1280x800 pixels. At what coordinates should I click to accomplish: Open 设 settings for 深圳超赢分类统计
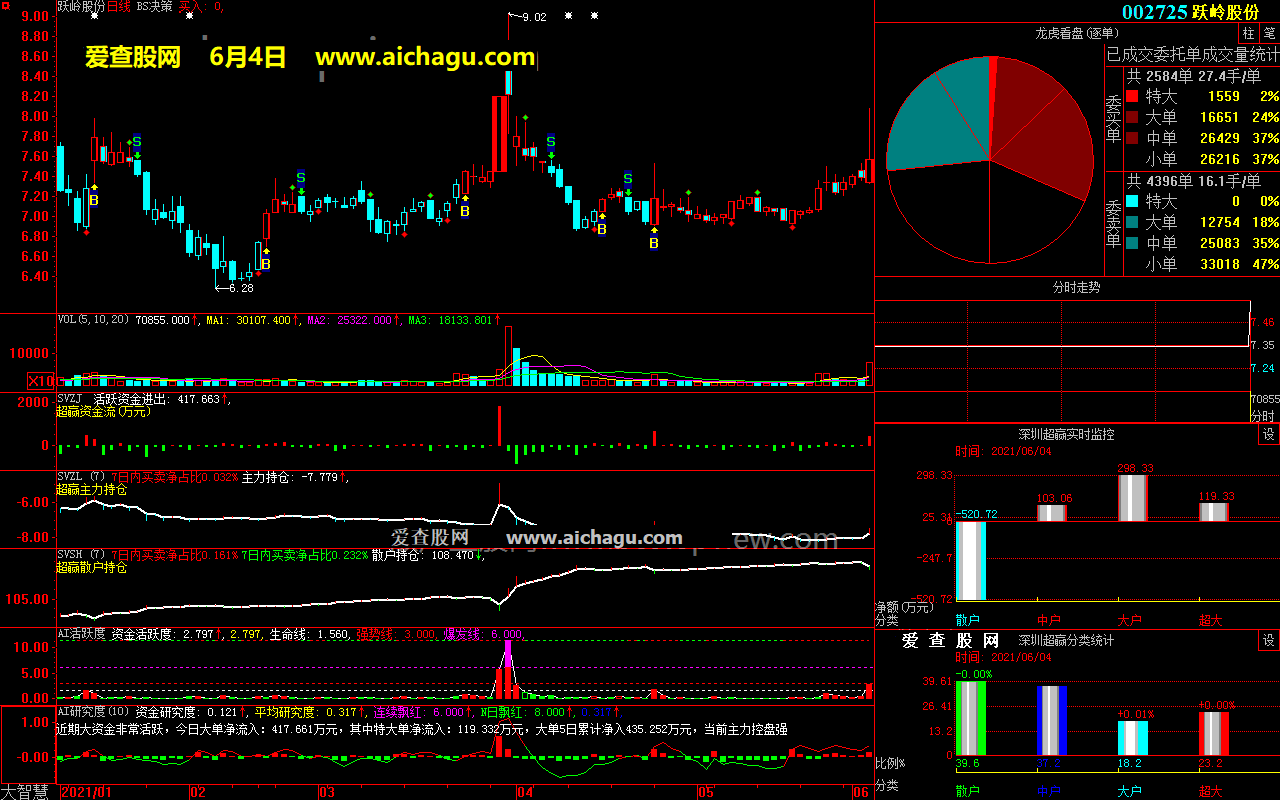(1269, 640)
